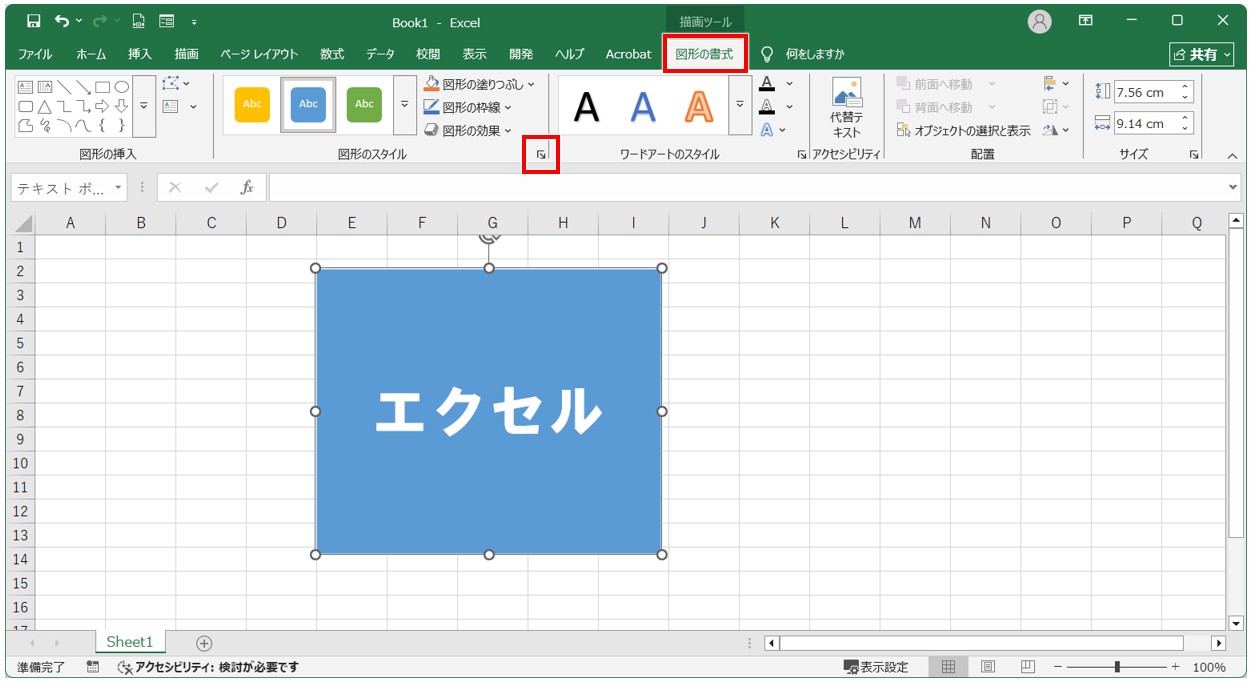Click the account profile icon in the title bar
This screenshot has height=684, width=1252.
[x=1040, y=21]
